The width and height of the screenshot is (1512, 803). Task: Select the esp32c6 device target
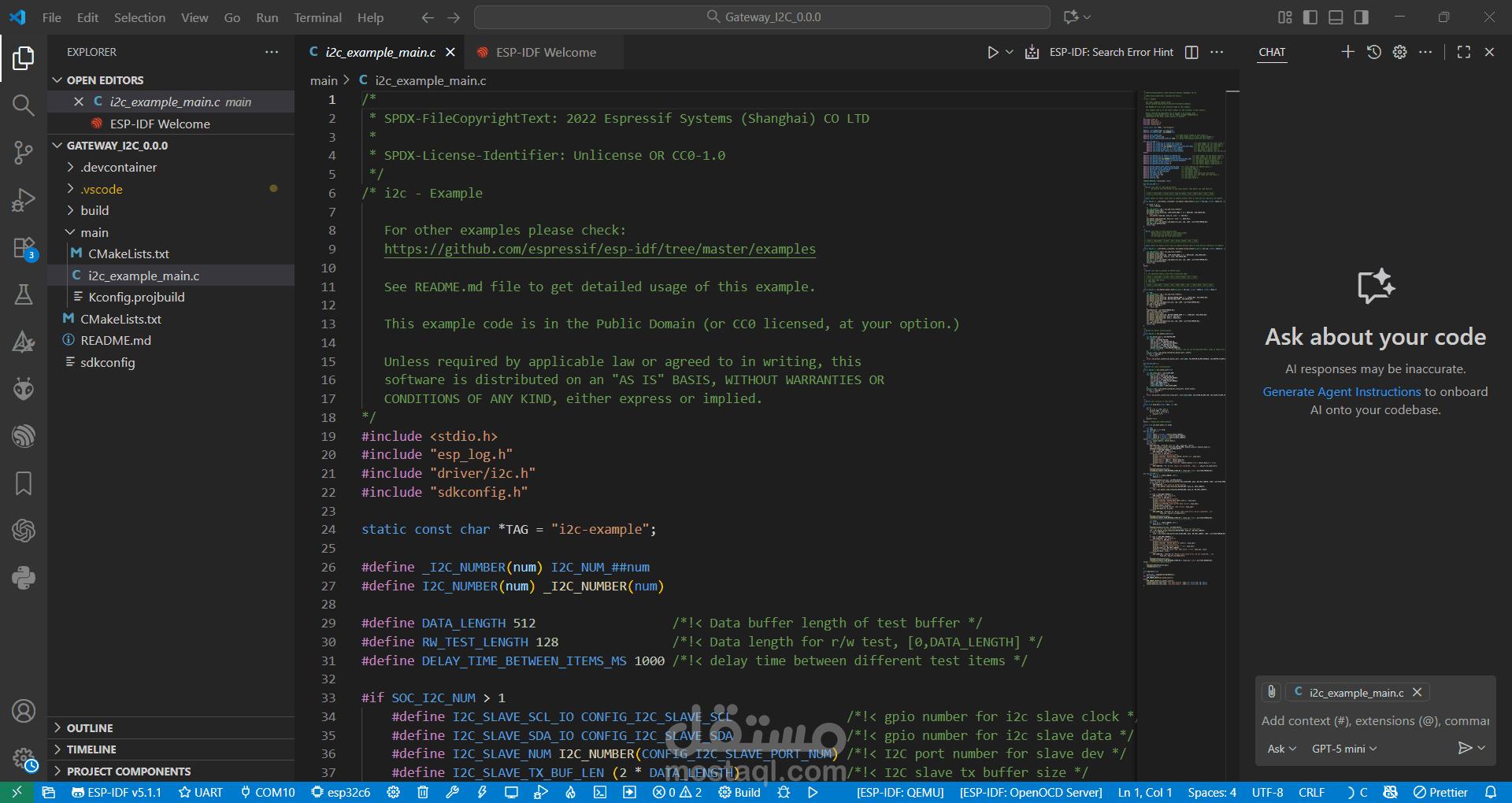340,792
